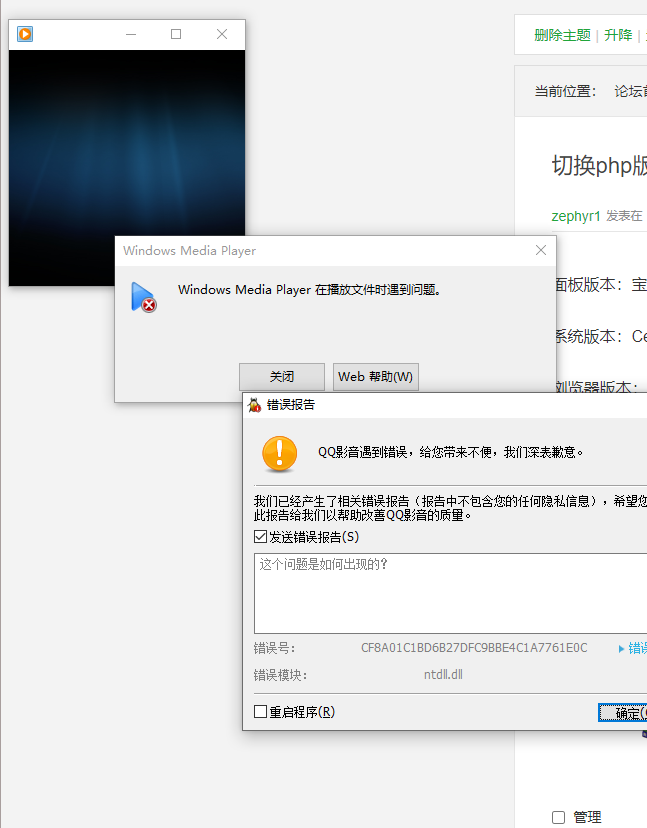Click the QQ影音遇到错误 apology message

pos(450,453)
